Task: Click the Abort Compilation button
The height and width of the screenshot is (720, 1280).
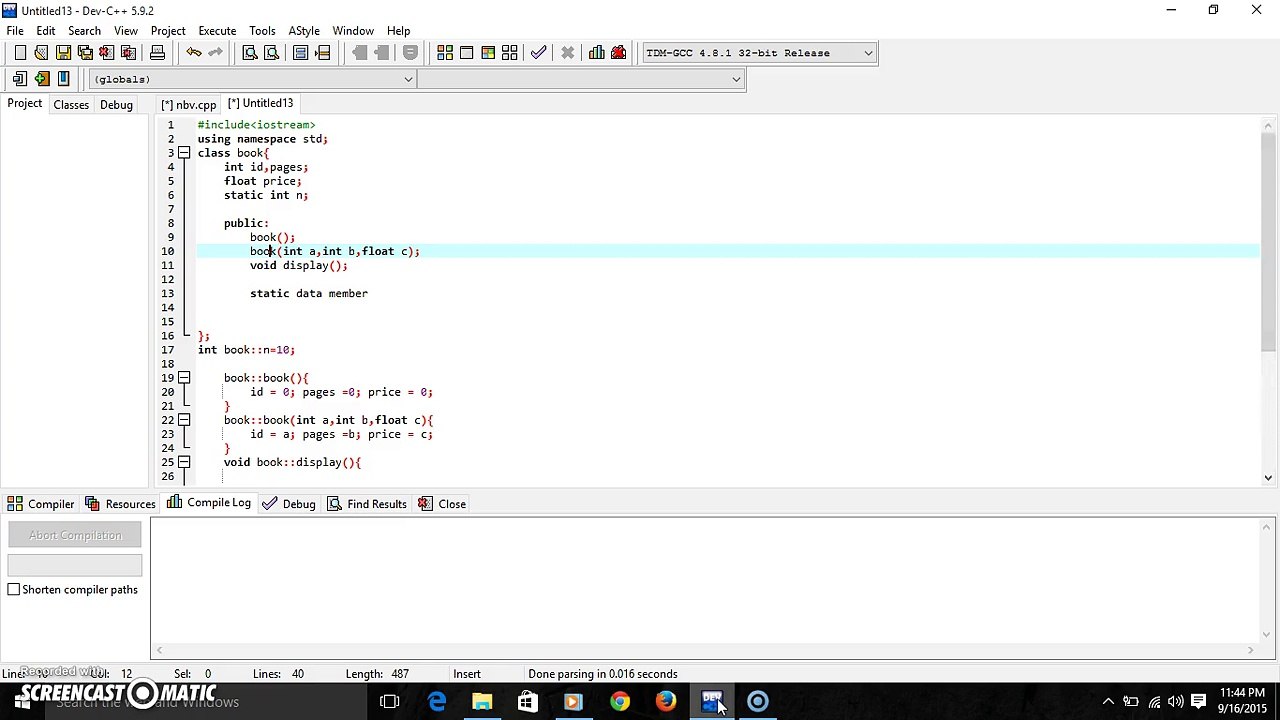Action: coord(75,535)
